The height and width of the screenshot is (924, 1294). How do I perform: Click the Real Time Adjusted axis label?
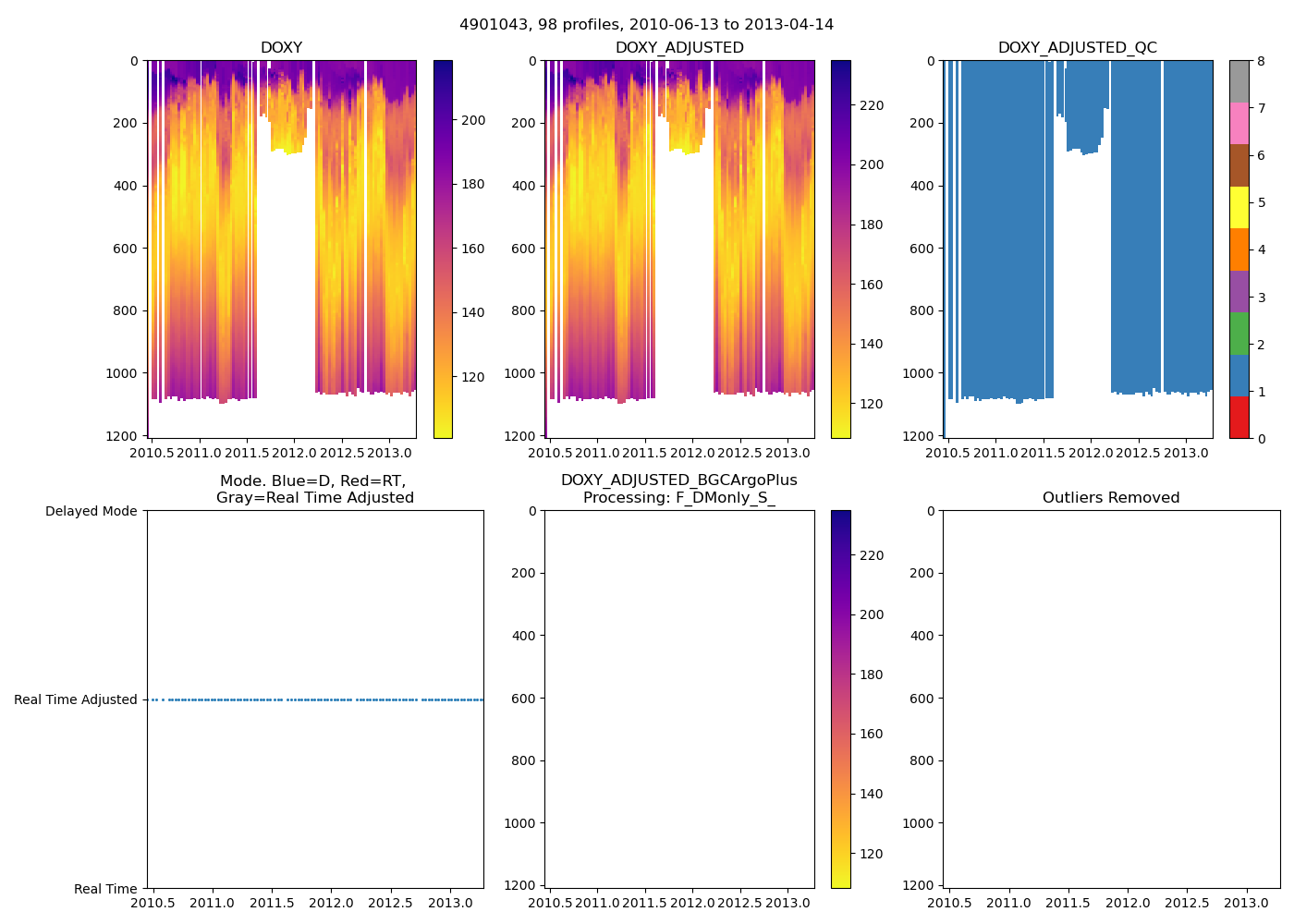click(x=76, y=700)
